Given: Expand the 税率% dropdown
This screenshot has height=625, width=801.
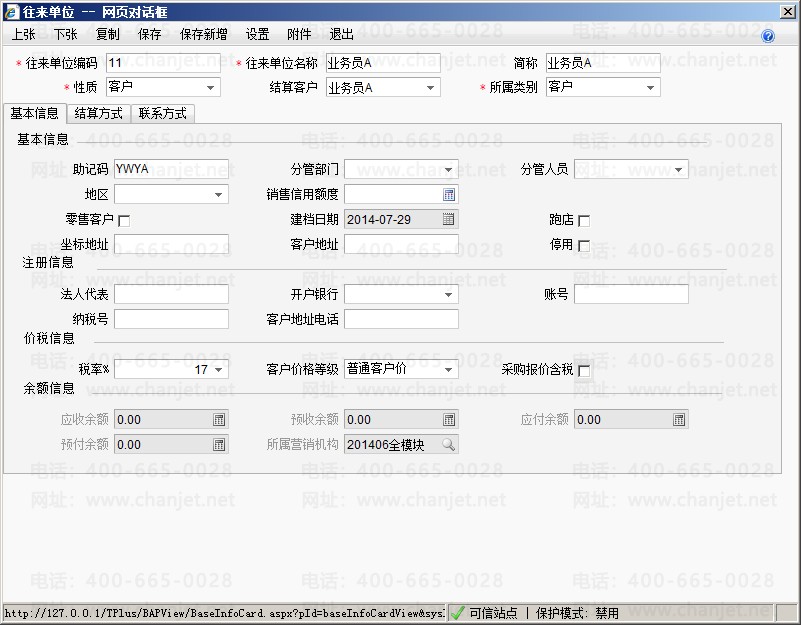Looking at the screenshot, I should click(218, 369).
